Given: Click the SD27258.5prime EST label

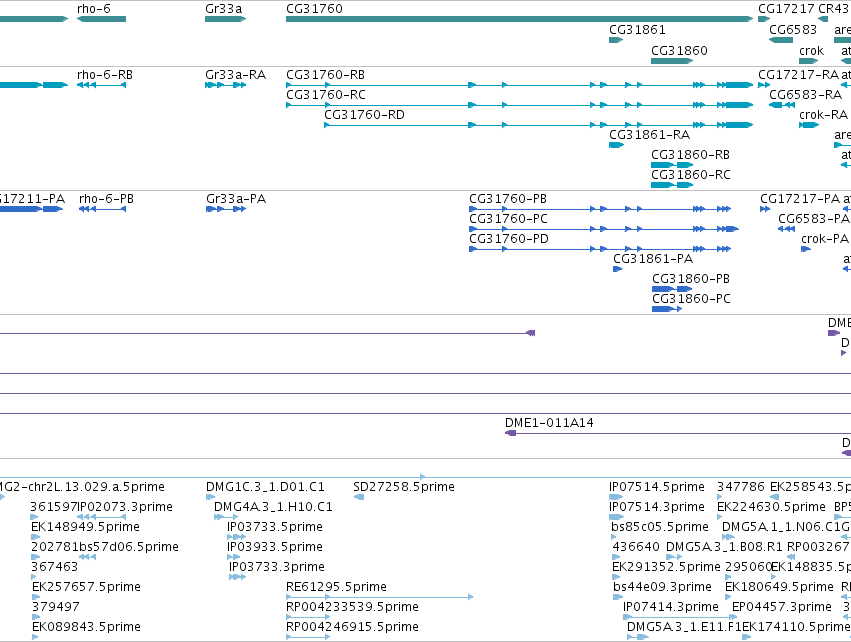Looking at the screenshot, I should (x=404, y=487).
